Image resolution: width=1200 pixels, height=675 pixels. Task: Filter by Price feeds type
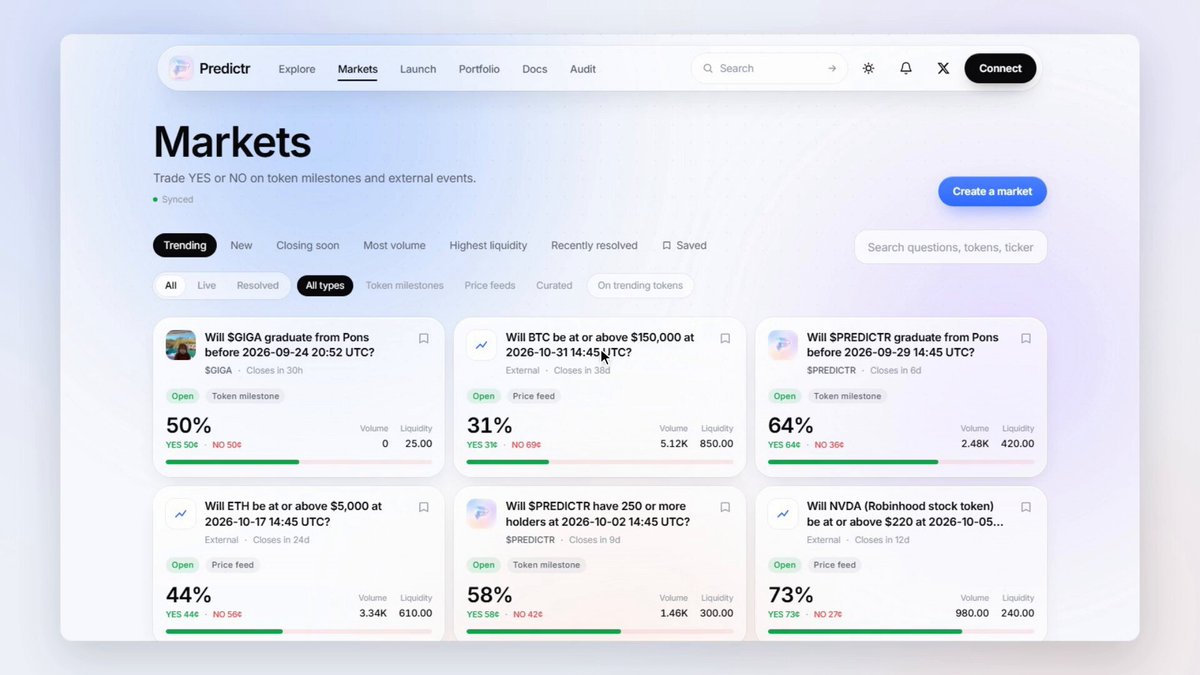pyautogui.click(x=490, y=285)
